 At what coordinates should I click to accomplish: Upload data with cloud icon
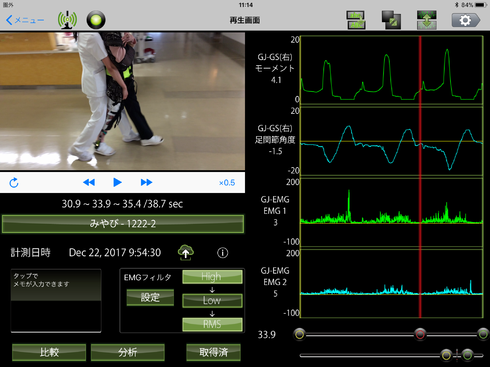coord(186,252)
